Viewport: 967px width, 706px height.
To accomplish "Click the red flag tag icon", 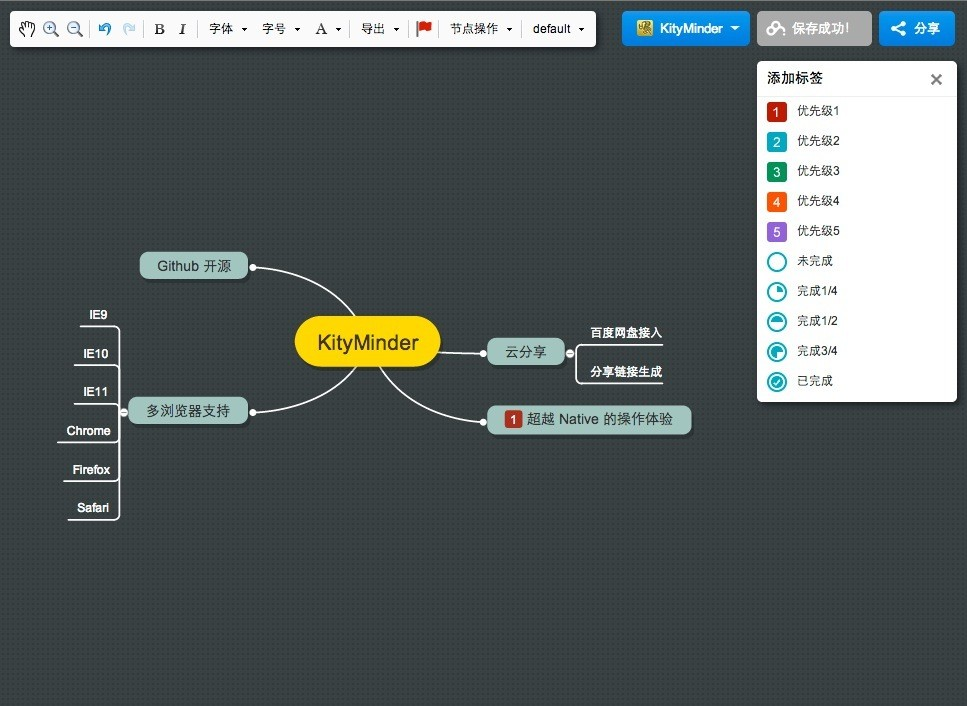I will 424,29.
